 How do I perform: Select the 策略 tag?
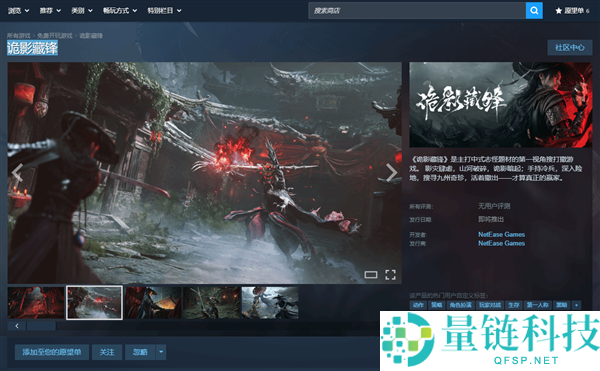pyautogui.click(x=437, y=305)
